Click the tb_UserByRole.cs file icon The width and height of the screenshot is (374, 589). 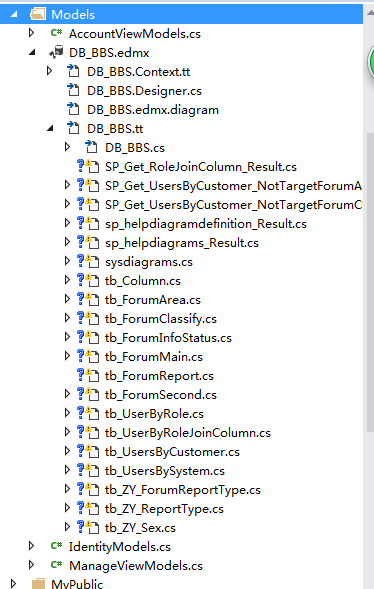point(88,413)
